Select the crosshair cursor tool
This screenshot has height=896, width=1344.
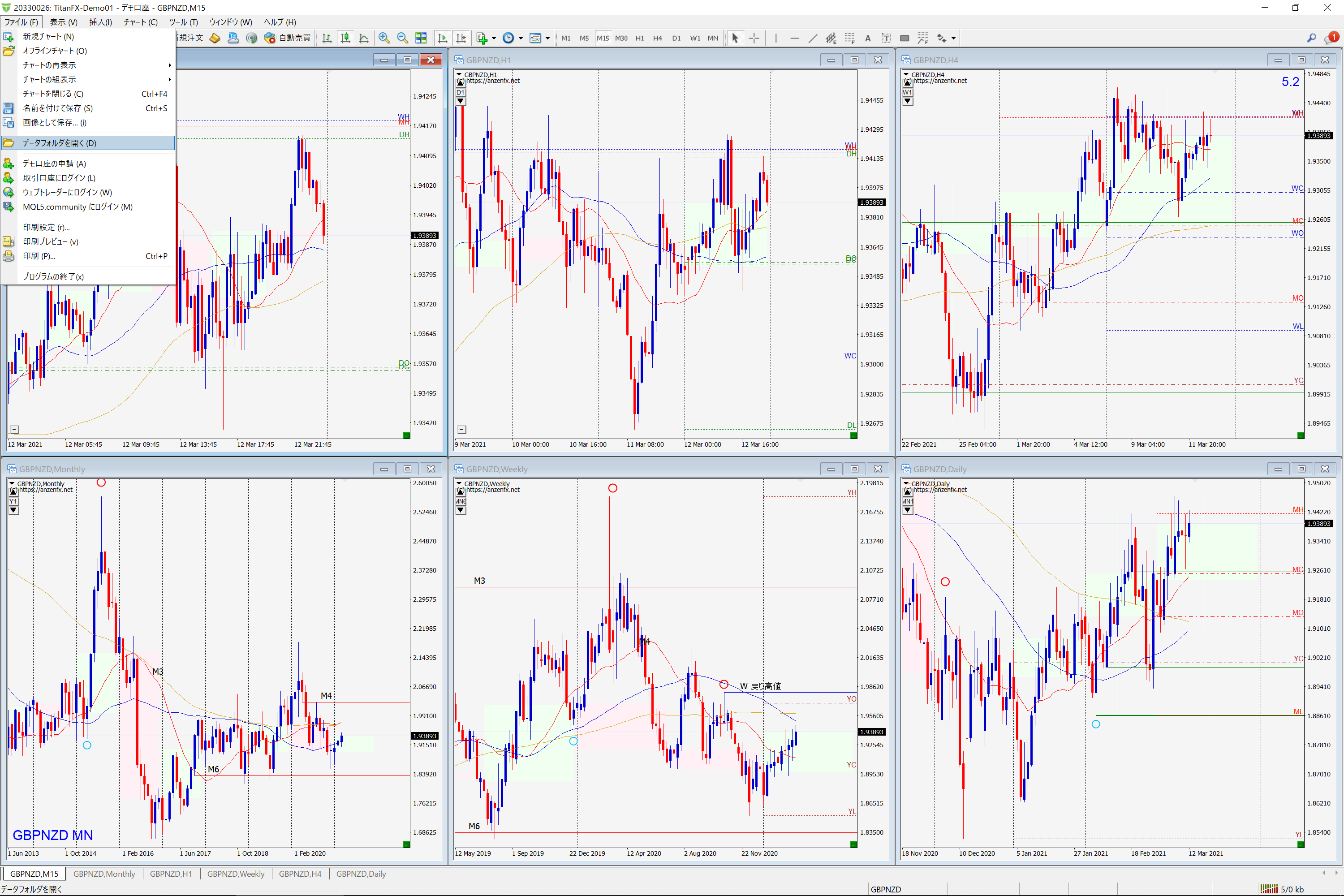tap(754, 38)
